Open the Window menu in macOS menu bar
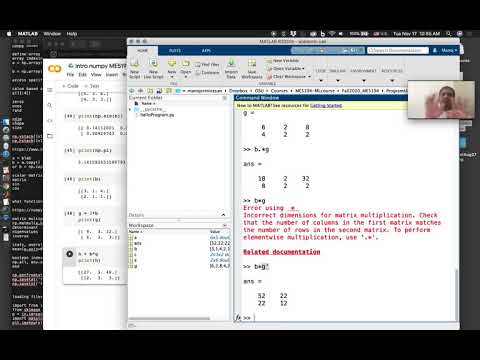This screenshot has width=480, height=360. point(52,34)
